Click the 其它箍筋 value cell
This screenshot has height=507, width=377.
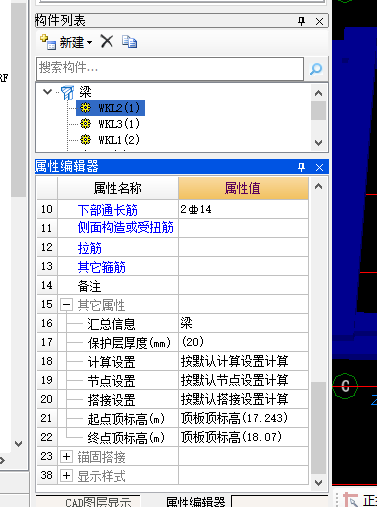(243, 266)
